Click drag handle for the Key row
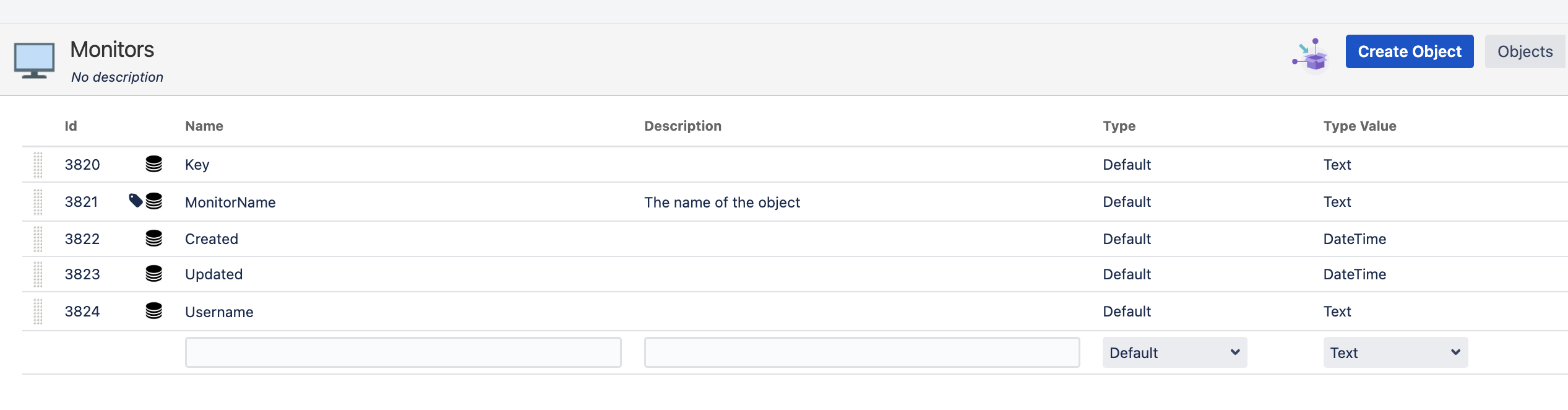Viewport: 1568px width, 410px height. pos(38,165)
